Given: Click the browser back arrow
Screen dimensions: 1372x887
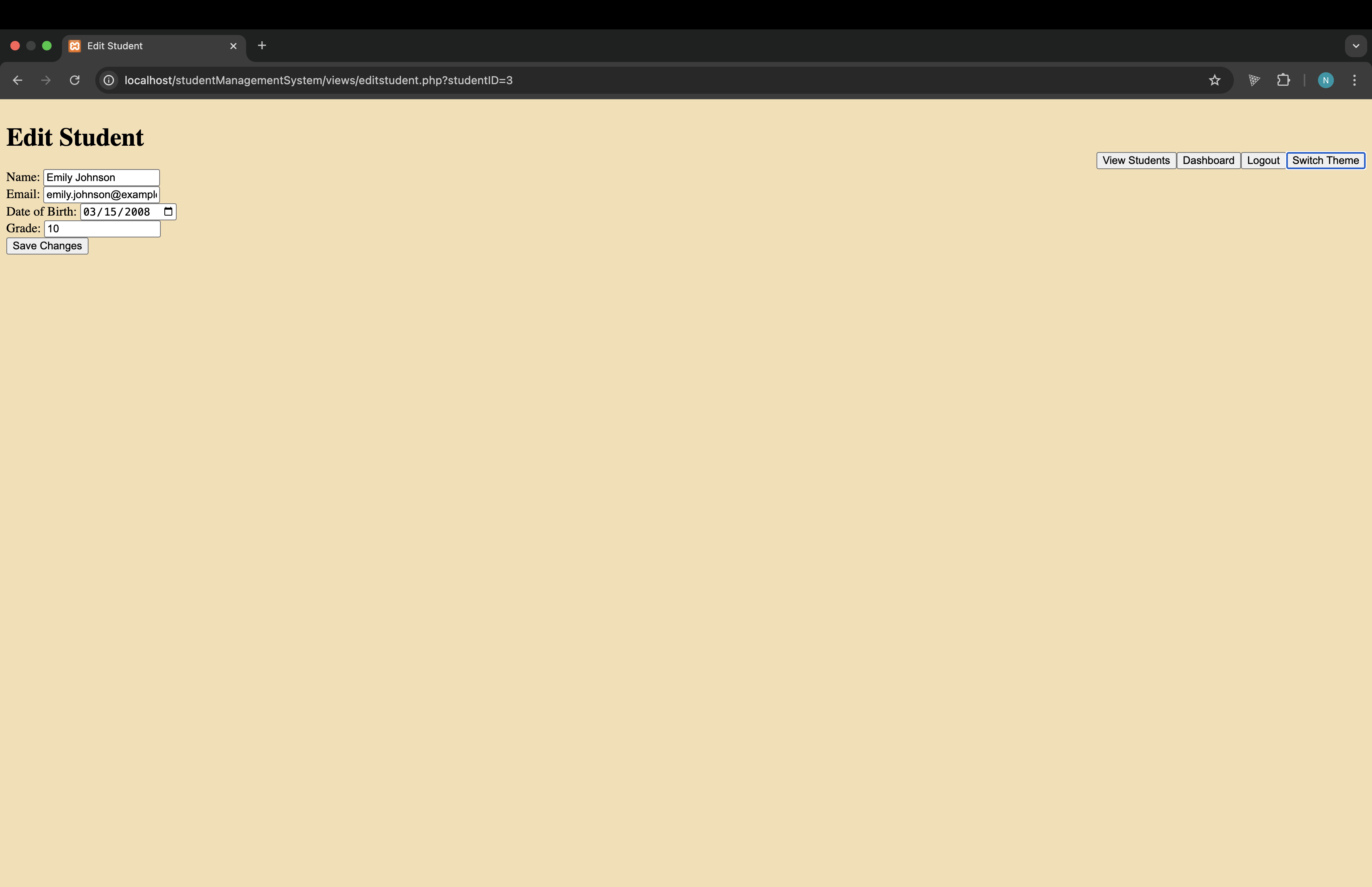Looking at the screenshot, I should click(17, 80).
